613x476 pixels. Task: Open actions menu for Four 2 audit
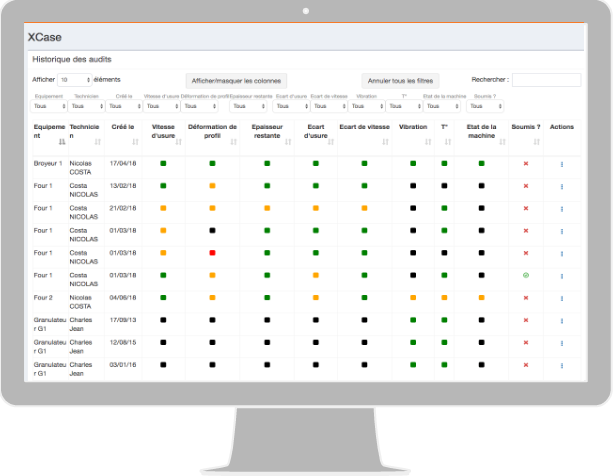[562, 298]
